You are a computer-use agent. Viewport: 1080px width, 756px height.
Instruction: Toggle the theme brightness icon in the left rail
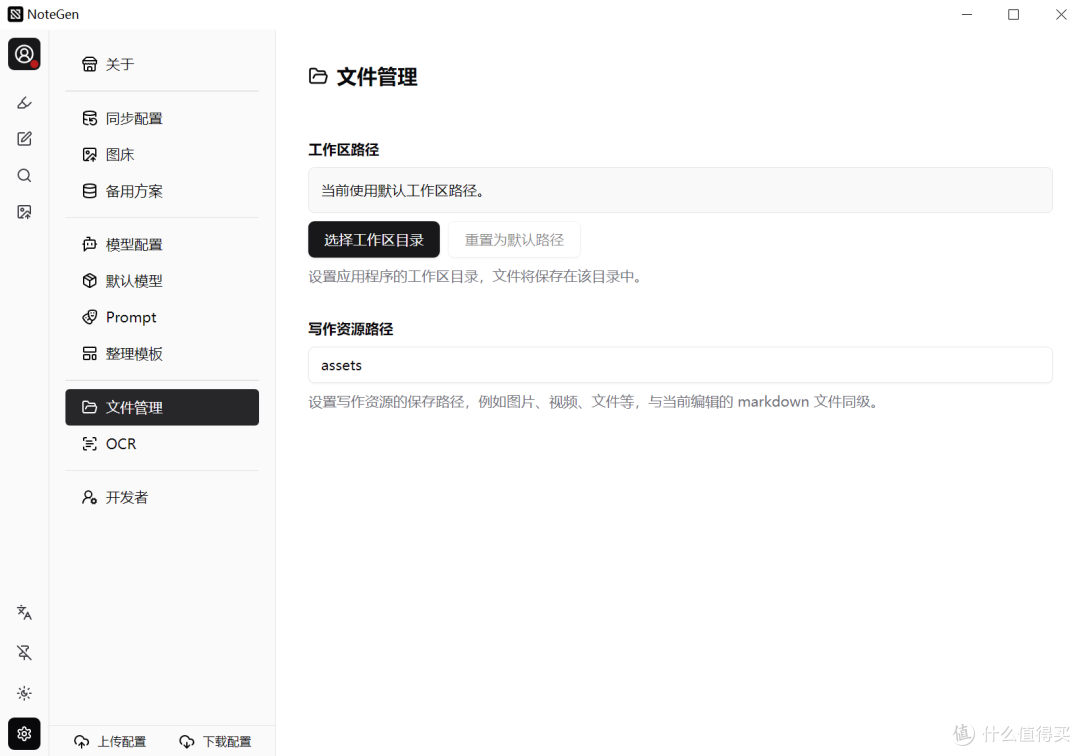[24, 693]
